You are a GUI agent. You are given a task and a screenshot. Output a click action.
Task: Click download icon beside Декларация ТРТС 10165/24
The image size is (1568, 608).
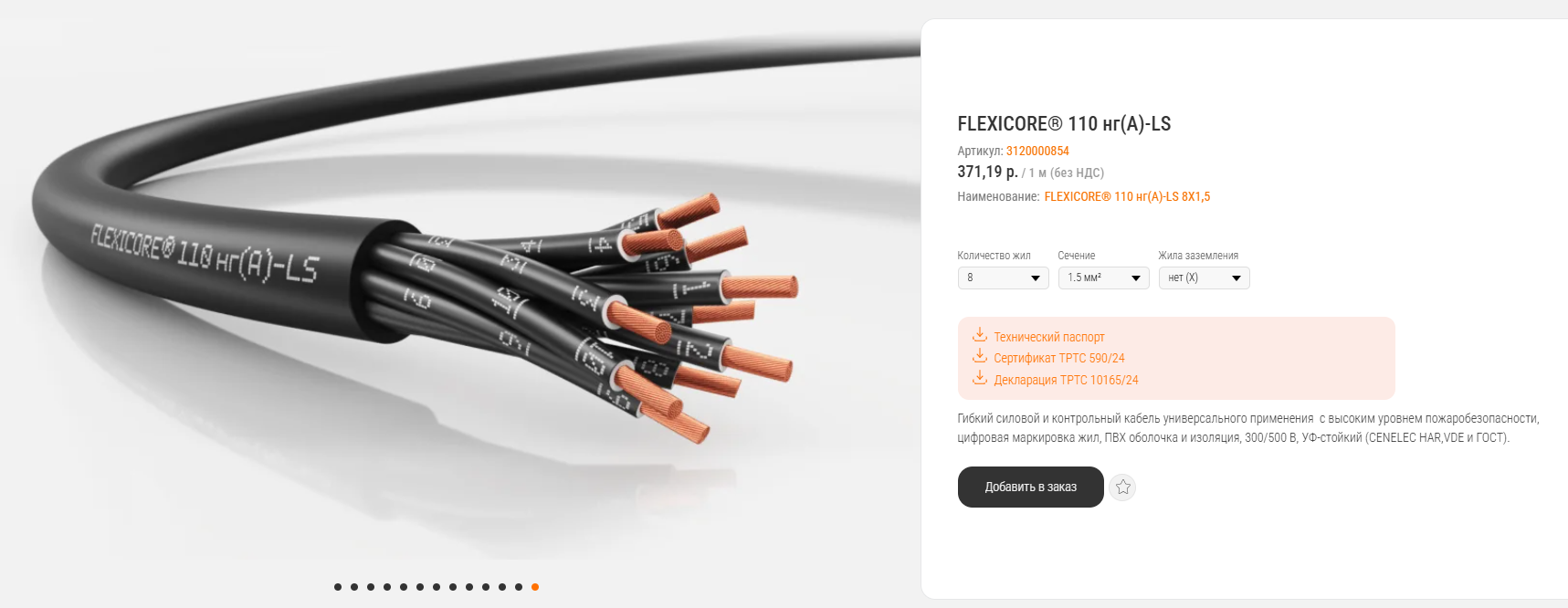tap(980, 378)
